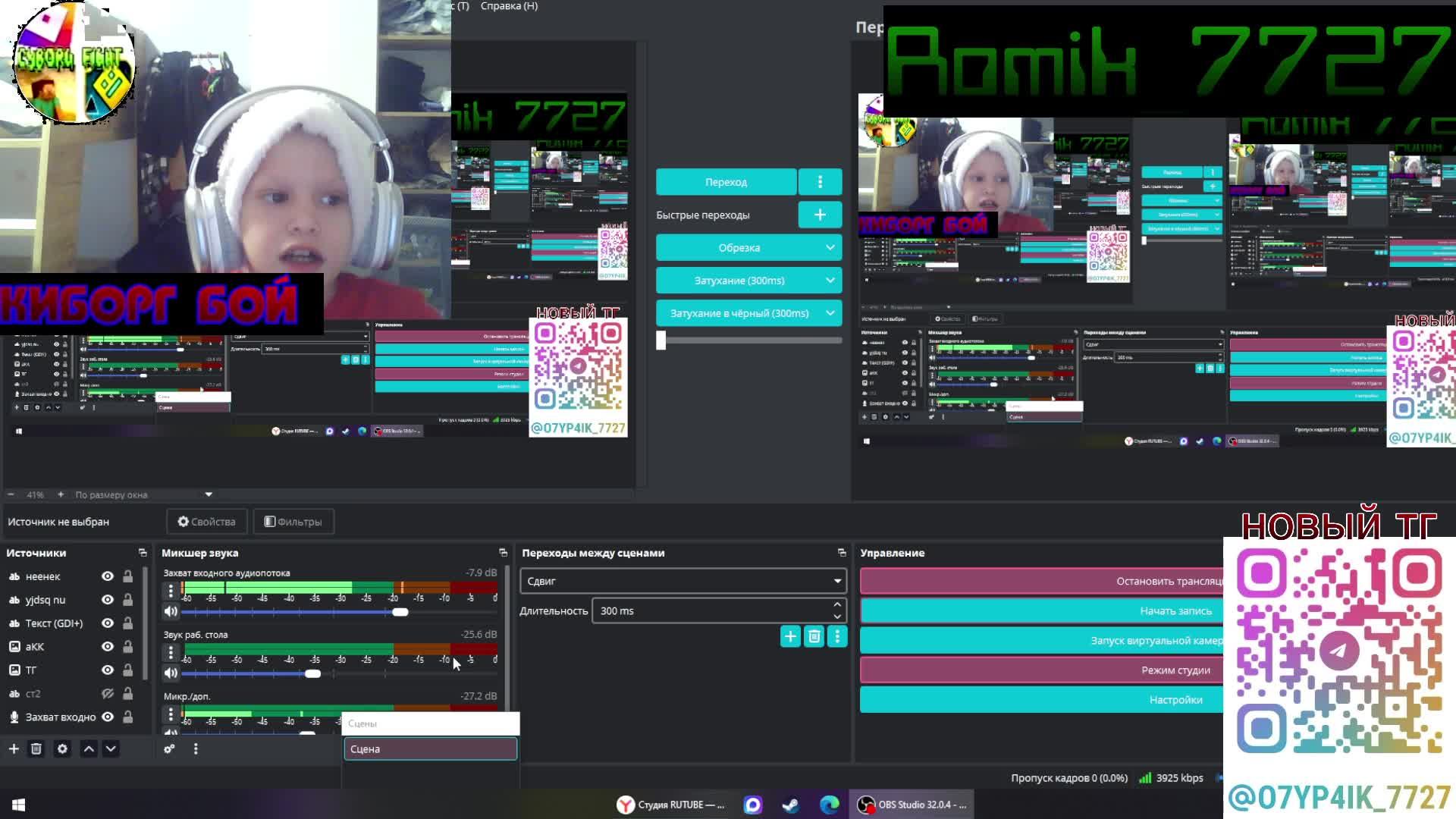Image resolution: width=1456 pixels, height=819 pixels.
Task: Unlock the Текст (GDI+) source
Action: pos(128,623)
